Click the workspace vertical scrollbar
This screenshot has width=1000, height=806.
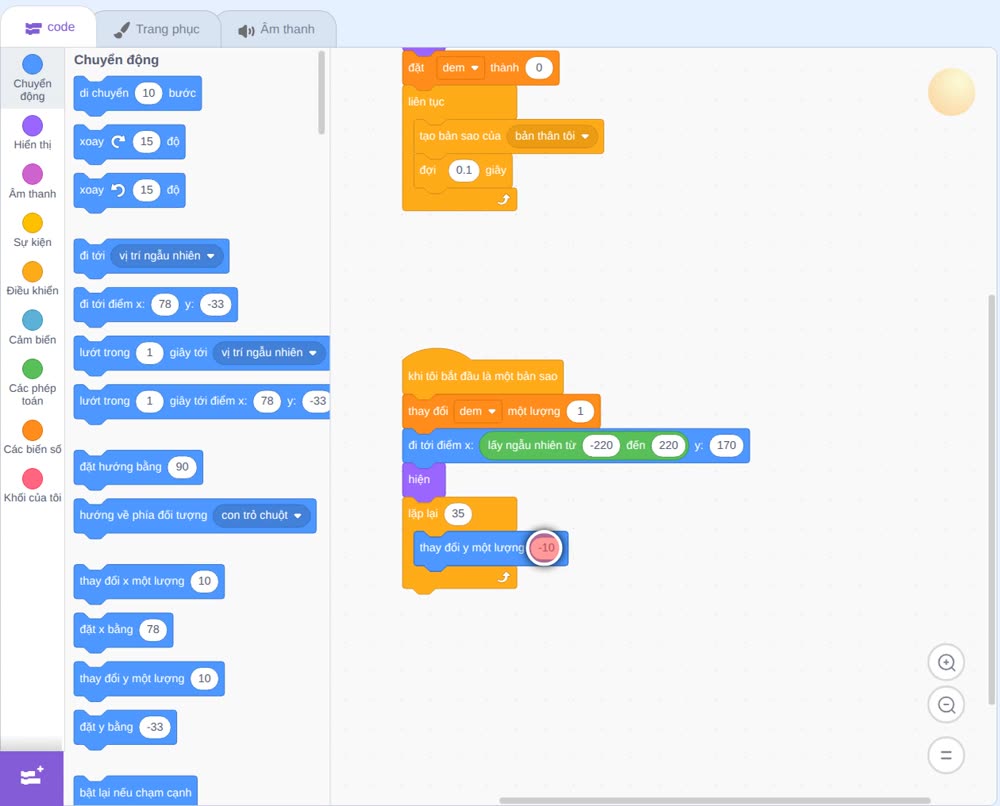991,499
